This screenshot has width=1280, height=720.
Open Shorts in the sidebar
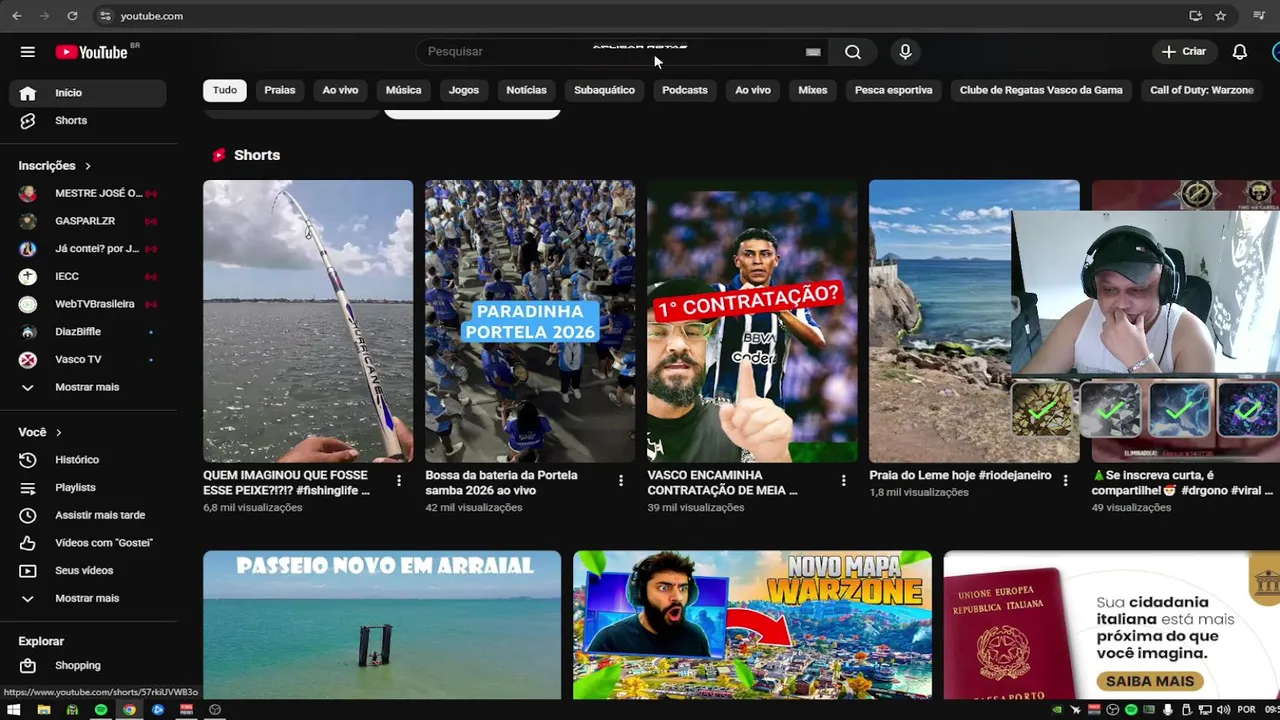tap(88, 120)
